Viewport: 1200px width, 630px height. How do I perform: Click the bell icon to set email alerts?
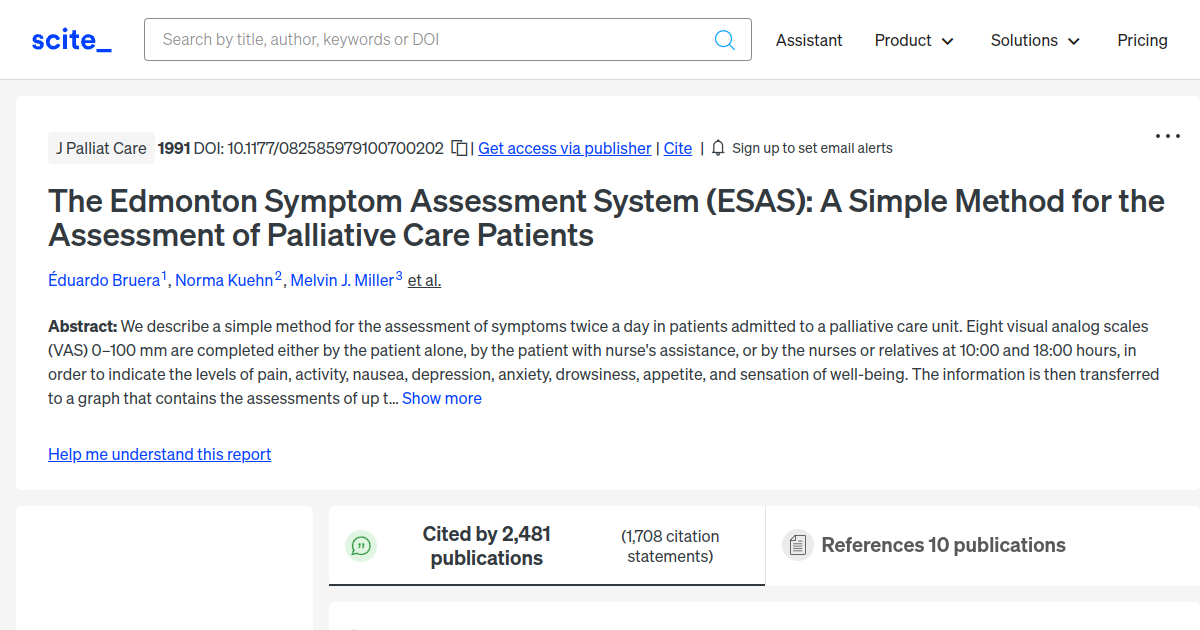[717, 147]
